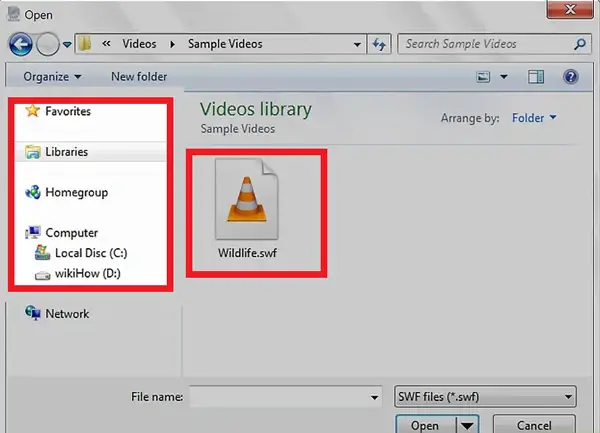Expand the Open button split arrow

(467, 425)
